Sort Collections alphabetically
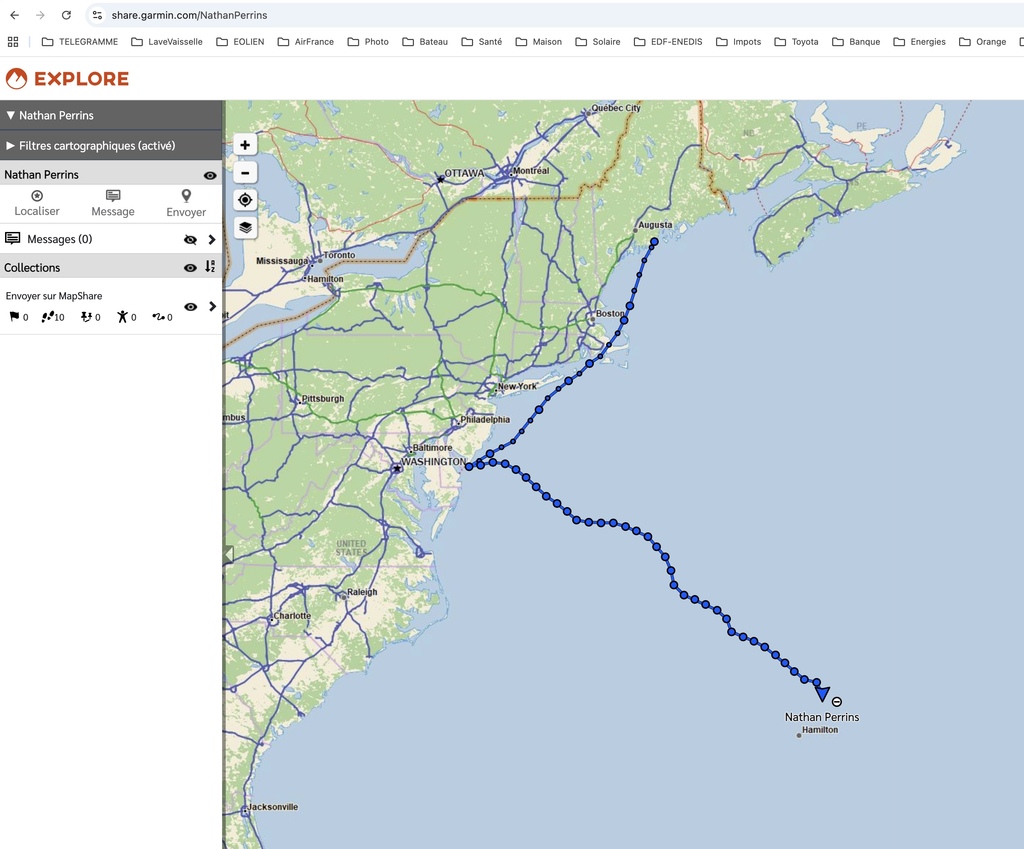Viewport: 1024px width, 849px height. 210,267
